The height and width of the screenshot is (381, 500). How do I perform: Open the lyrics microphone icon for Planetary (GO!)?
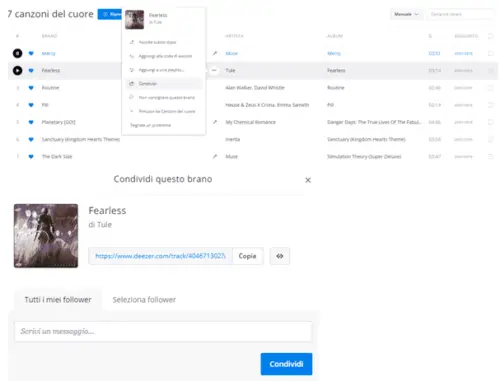click(x=215, y=122)
